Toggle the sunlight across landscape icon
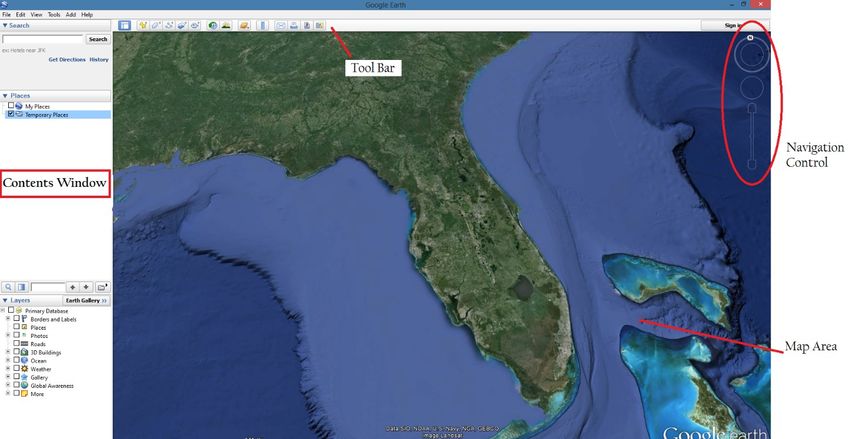The image size is (850, 439). tap(226, 25)
